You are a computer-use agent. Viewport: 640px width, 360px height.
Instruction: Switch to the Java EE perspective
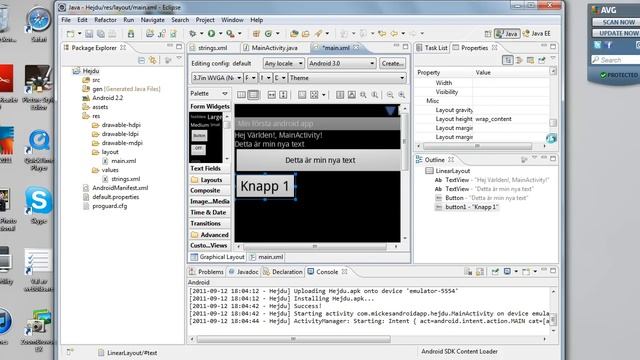tap(537, 33)
